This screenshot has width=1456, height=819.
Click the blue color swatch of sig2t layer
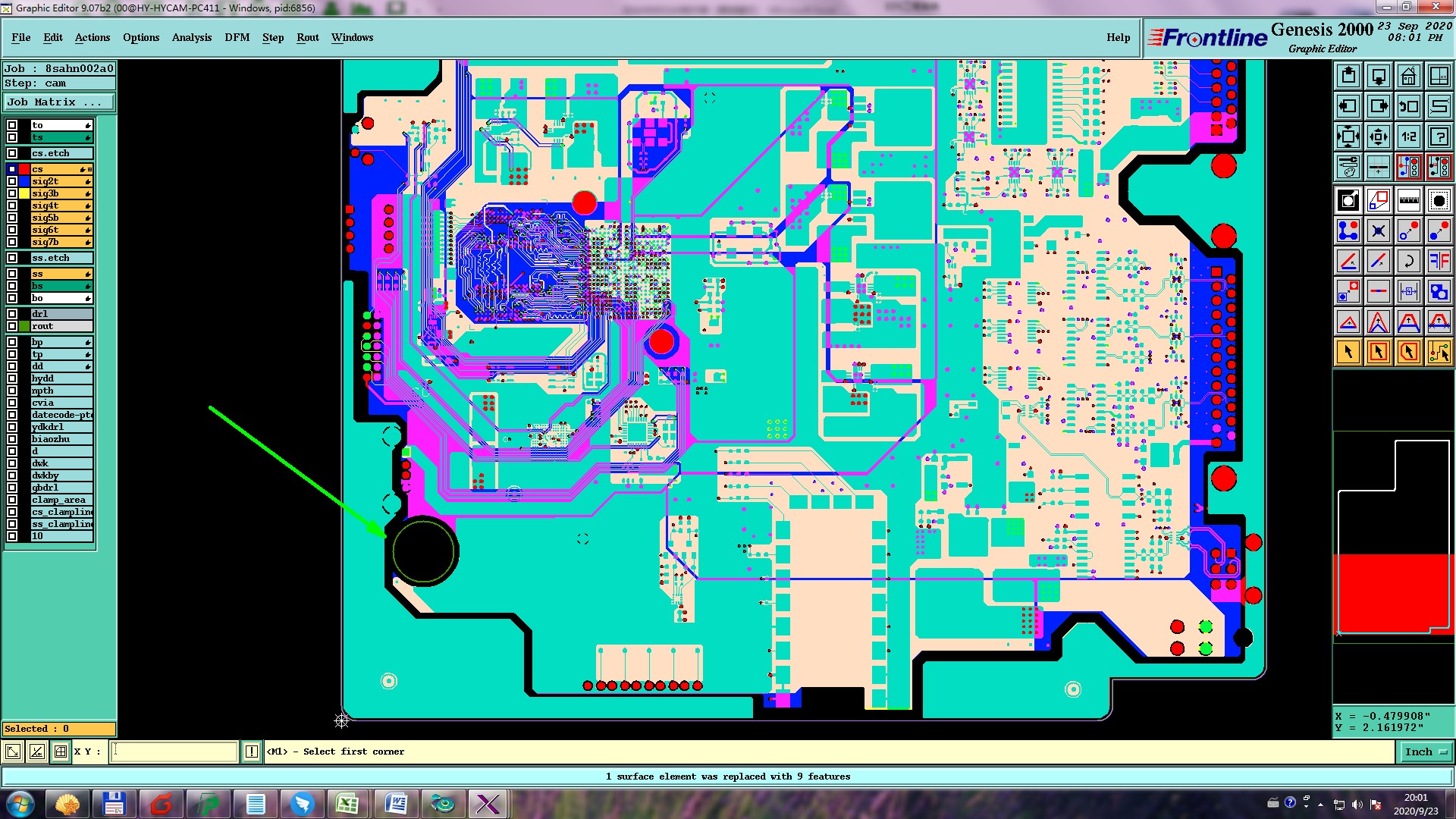point(24,181)
